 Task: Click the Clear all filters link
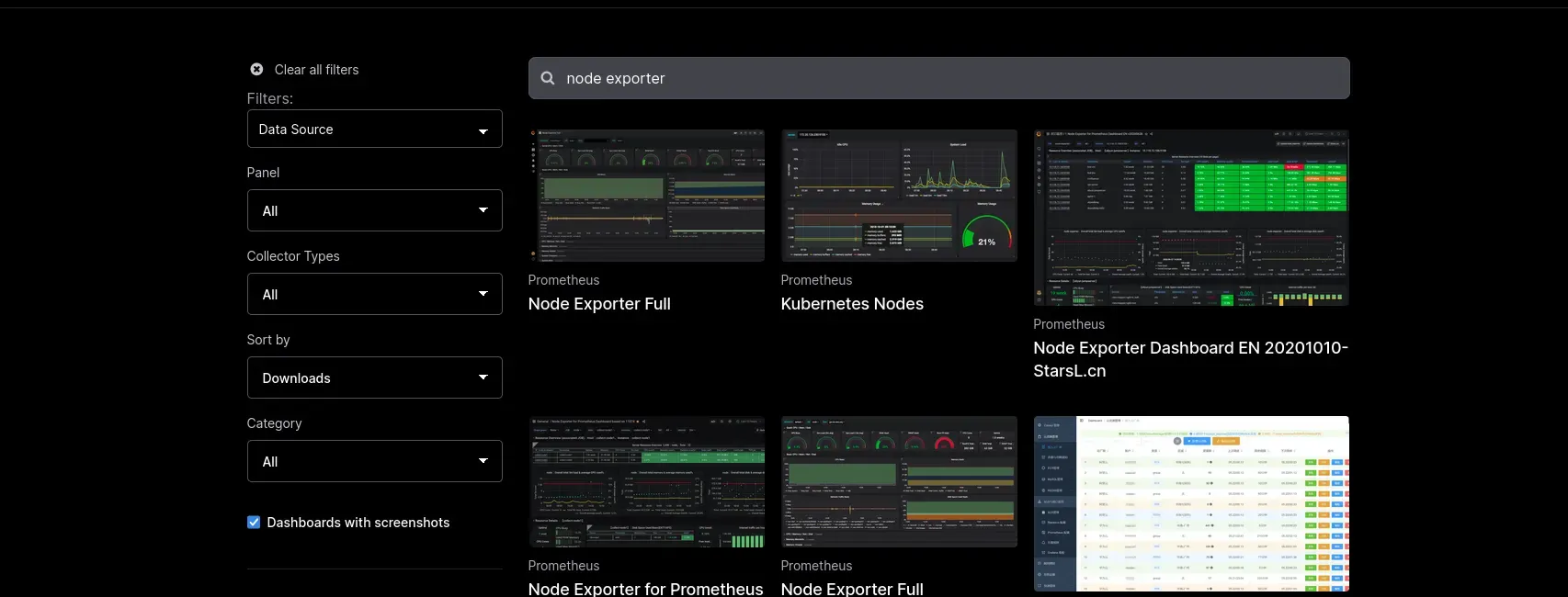(x=316, y=70)
